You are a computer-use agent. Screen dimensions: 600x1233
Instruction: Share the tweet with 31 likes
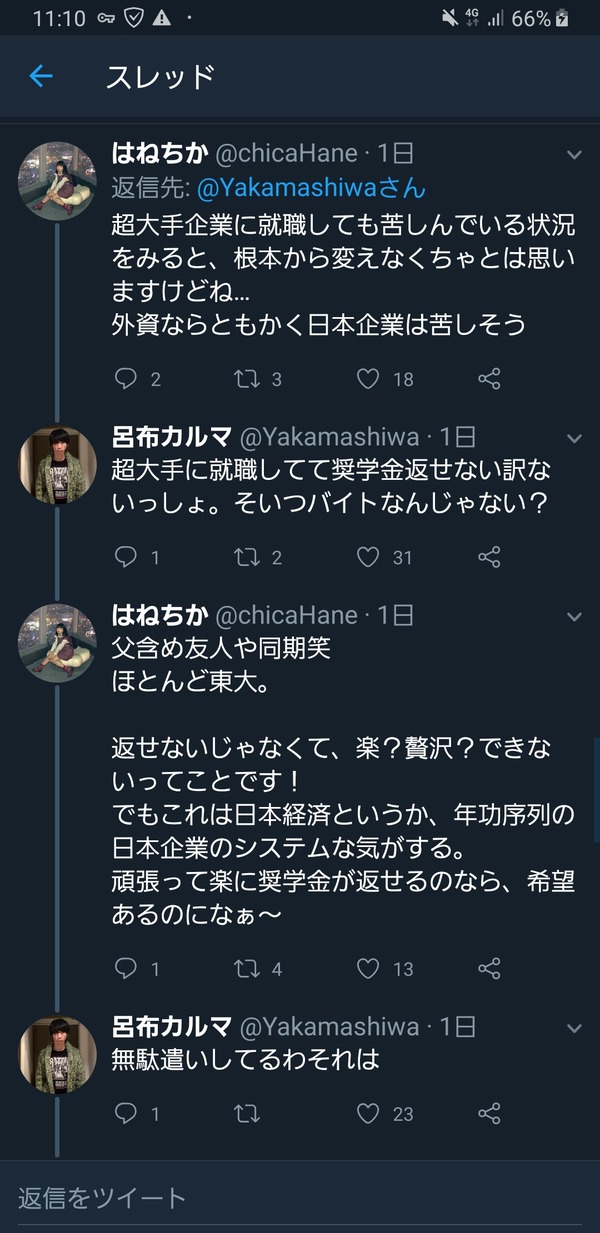point(489,557)
